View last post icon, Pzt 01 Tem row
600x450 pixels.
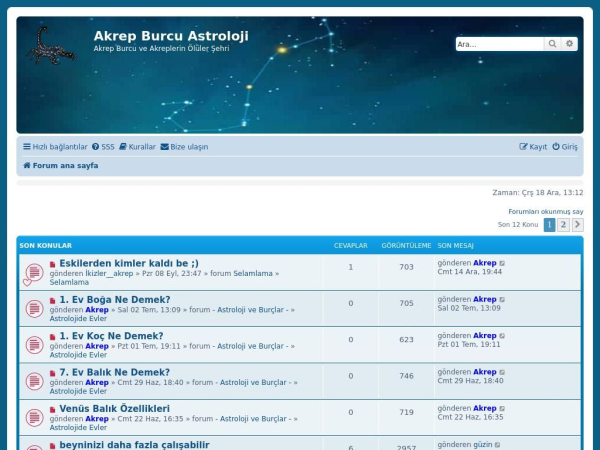[x=502, y=336]
